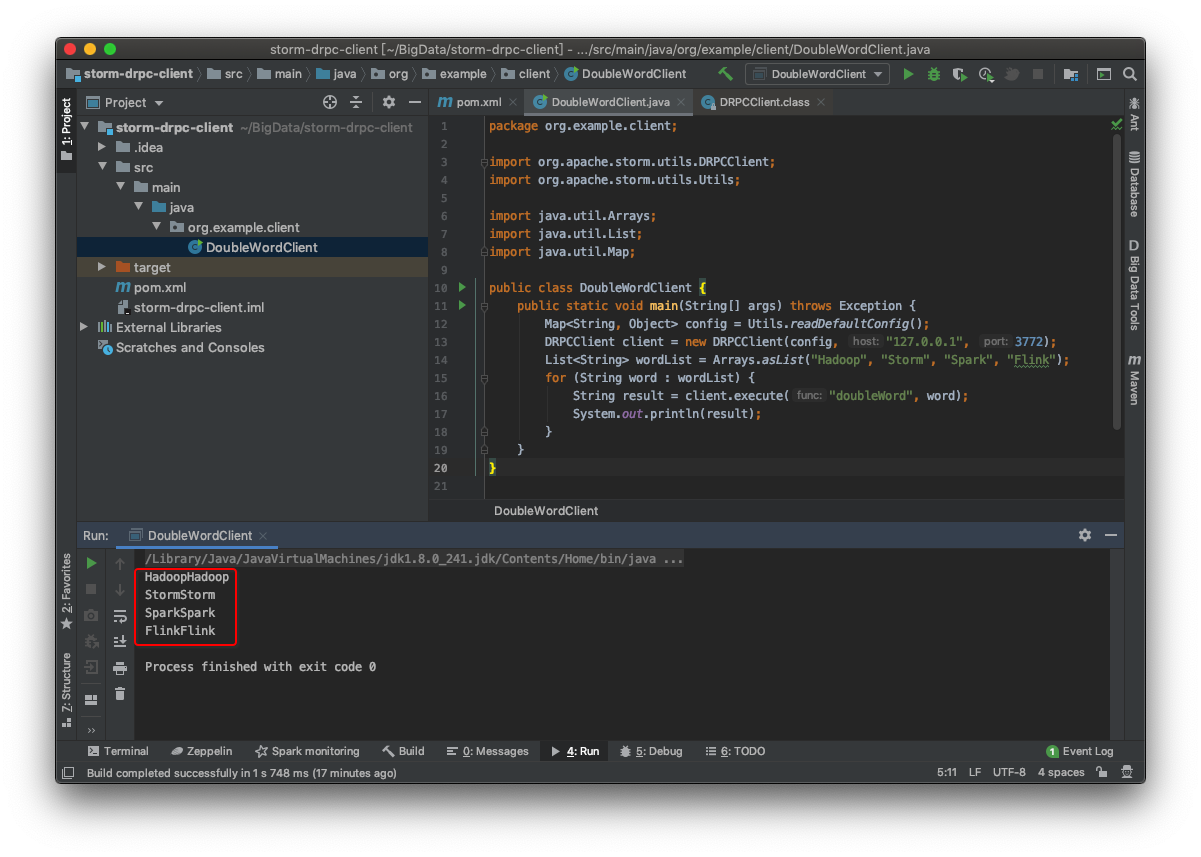Collapse the storm-drpc-client root node
This screenshot has height=857, width=1201.
click(84, 127)
